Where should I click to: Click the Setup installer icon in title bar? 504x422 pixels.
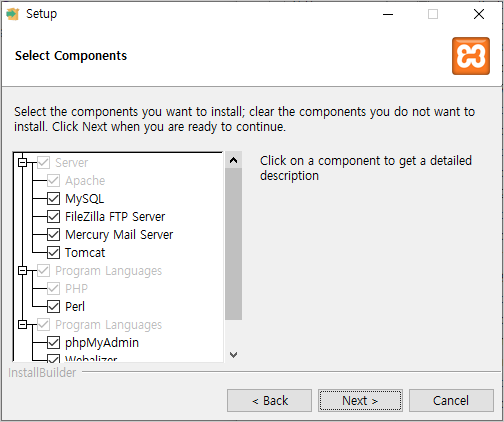[13, 14]
